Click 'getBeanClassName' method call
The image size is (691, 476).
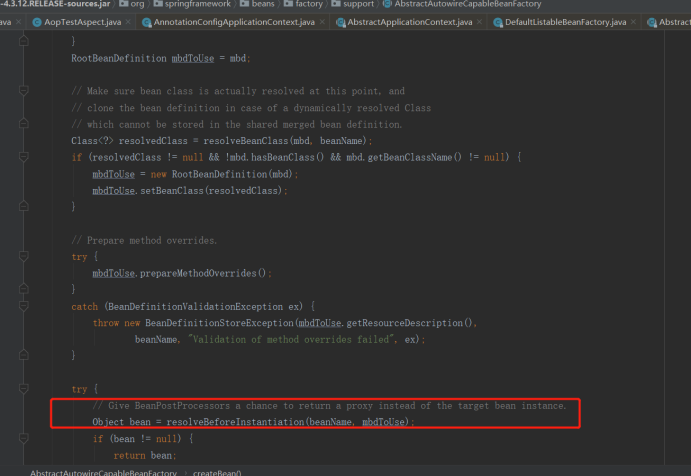[409, 157]
